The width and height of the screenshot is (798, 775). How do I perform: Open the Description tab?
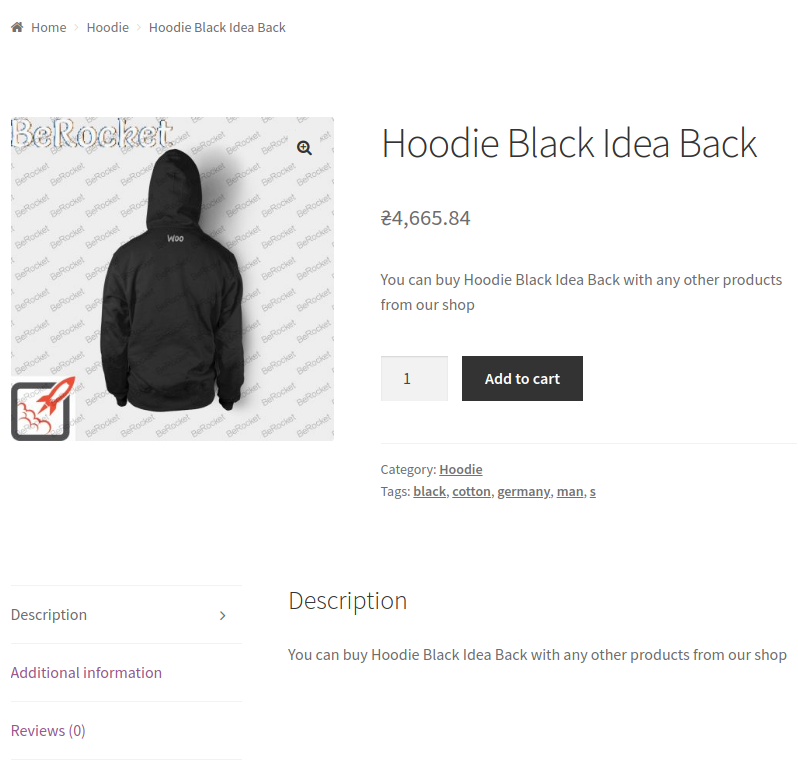[49, 615]
